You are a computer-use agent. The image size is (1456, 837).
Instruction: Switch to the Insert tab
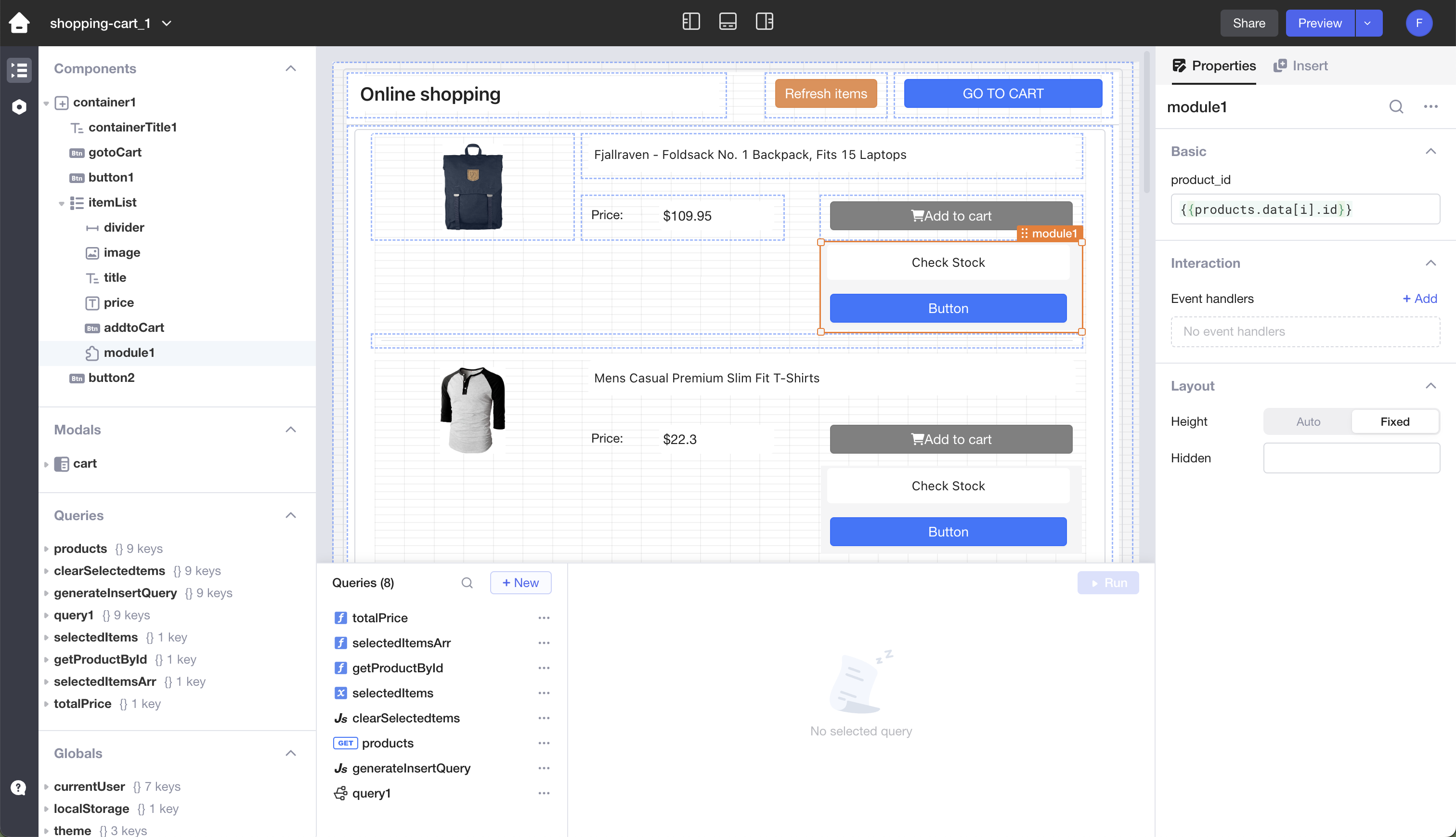[x=1301, y=65]
